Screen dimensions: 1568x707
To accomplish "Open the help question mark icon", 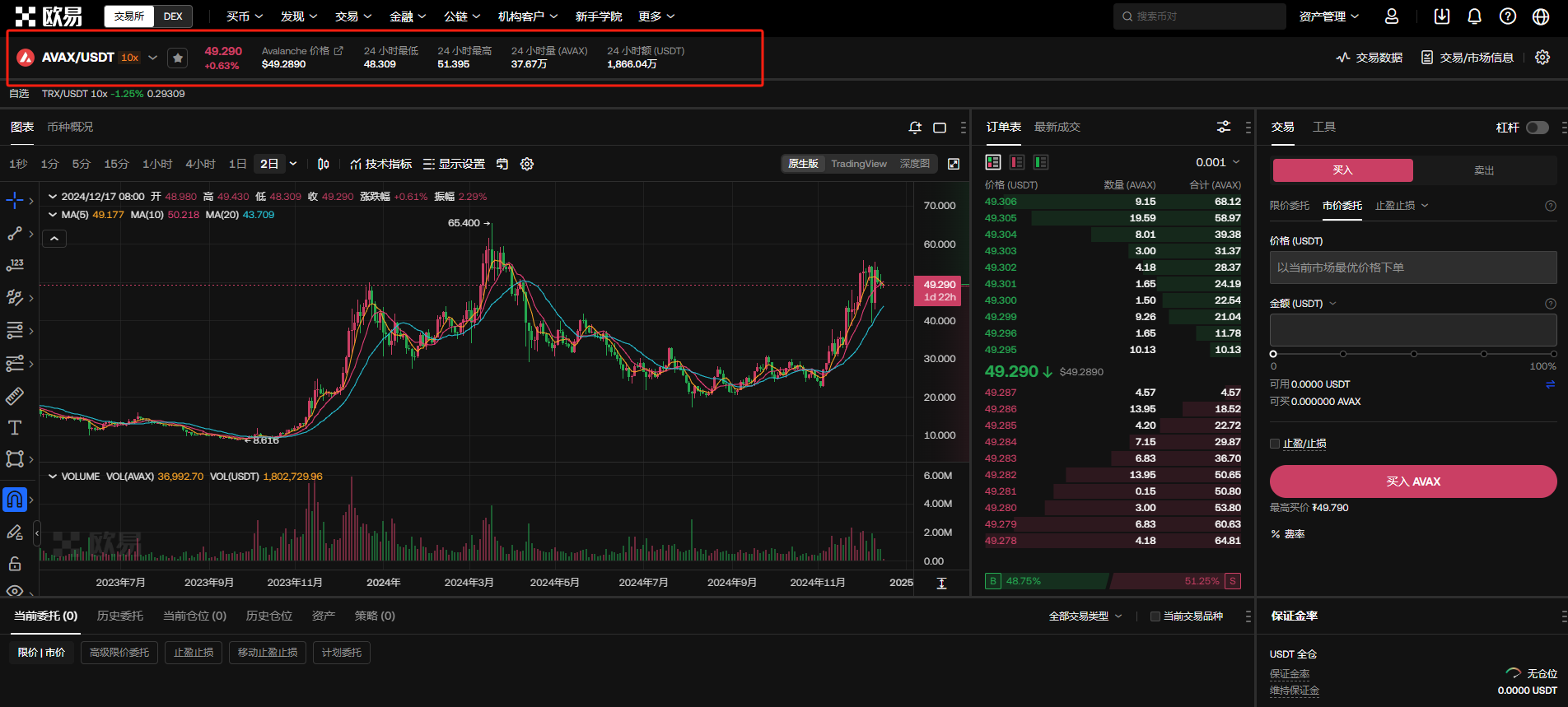I will 1508,16.
